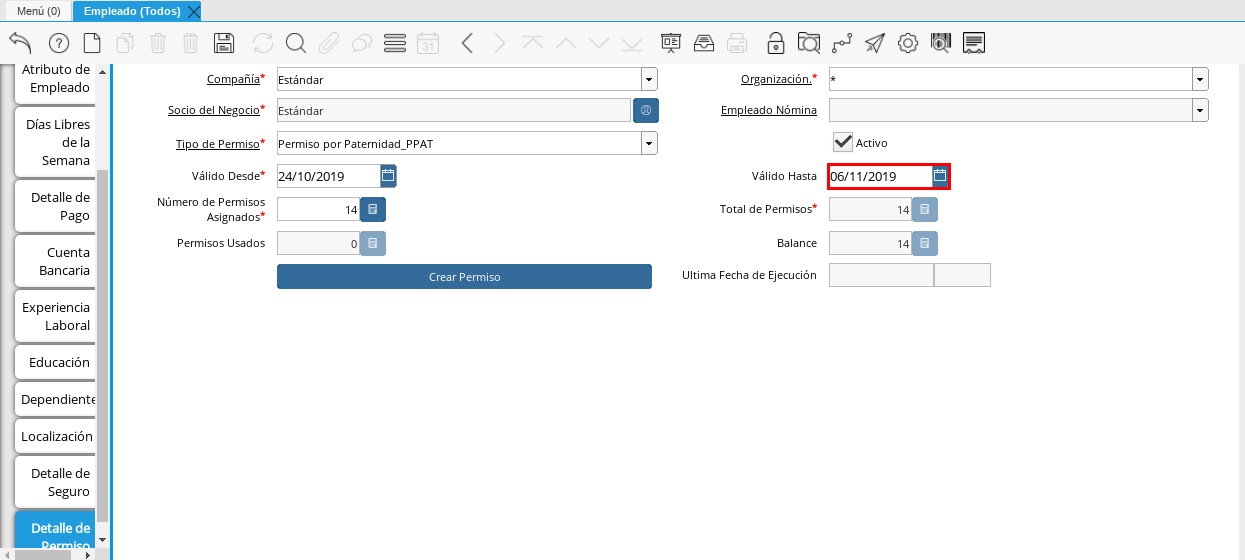The height and width of the screenshot is (560, 1245).
Task: Open the Educación side tab
Action: [x=56, y=362]
